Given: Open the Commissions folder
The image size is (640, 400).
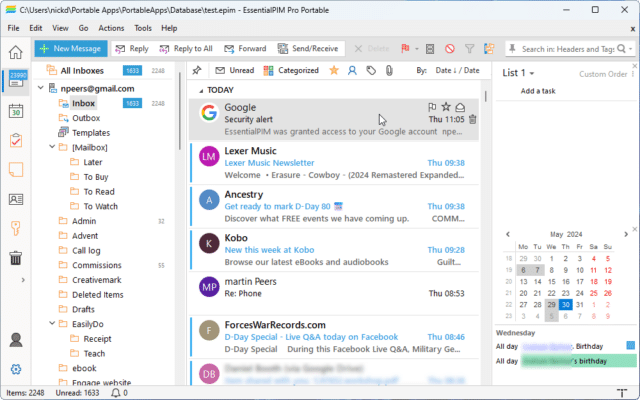Looking at the screenshot, I should tap(97, 265).
